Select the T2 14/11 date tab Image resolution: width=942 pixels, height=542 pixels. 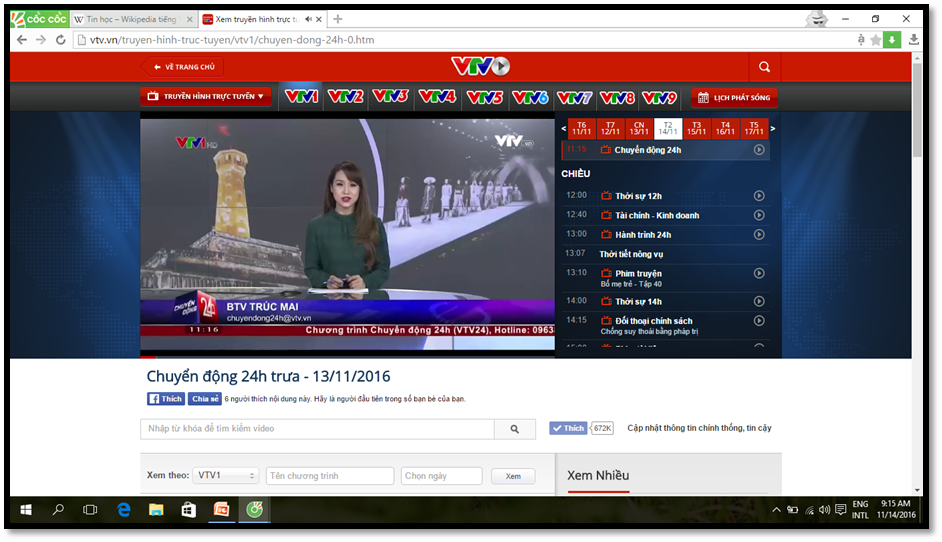pyautogui.click(x=667, y=129)
